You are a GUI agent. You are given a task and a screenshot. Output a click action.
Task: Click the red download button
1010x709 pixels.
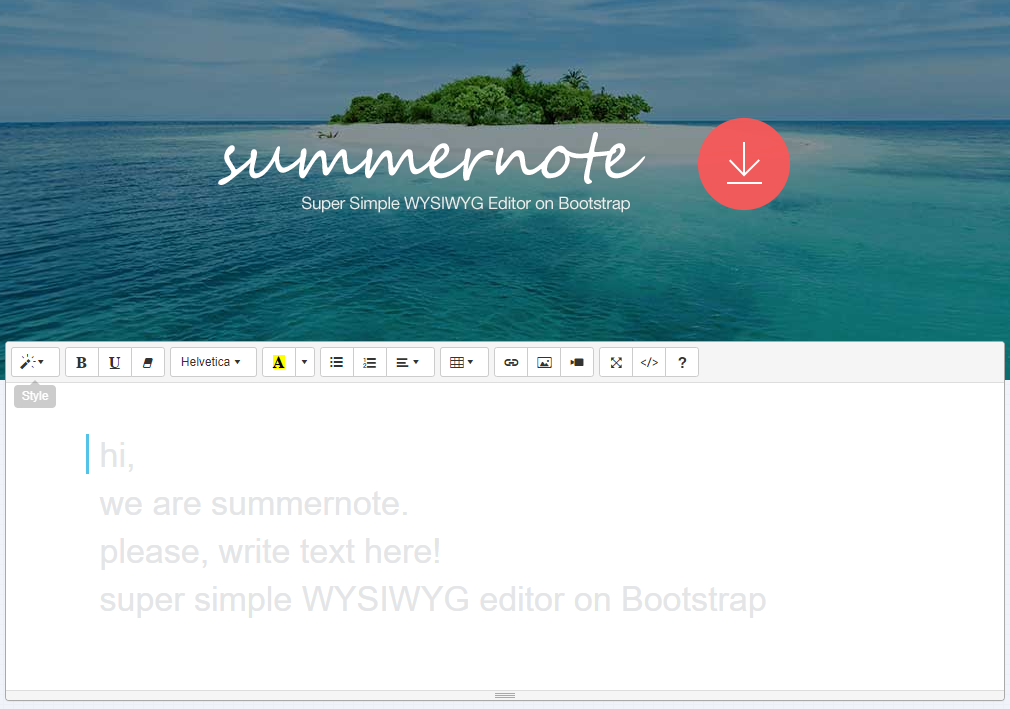click(x=744, y=164)
